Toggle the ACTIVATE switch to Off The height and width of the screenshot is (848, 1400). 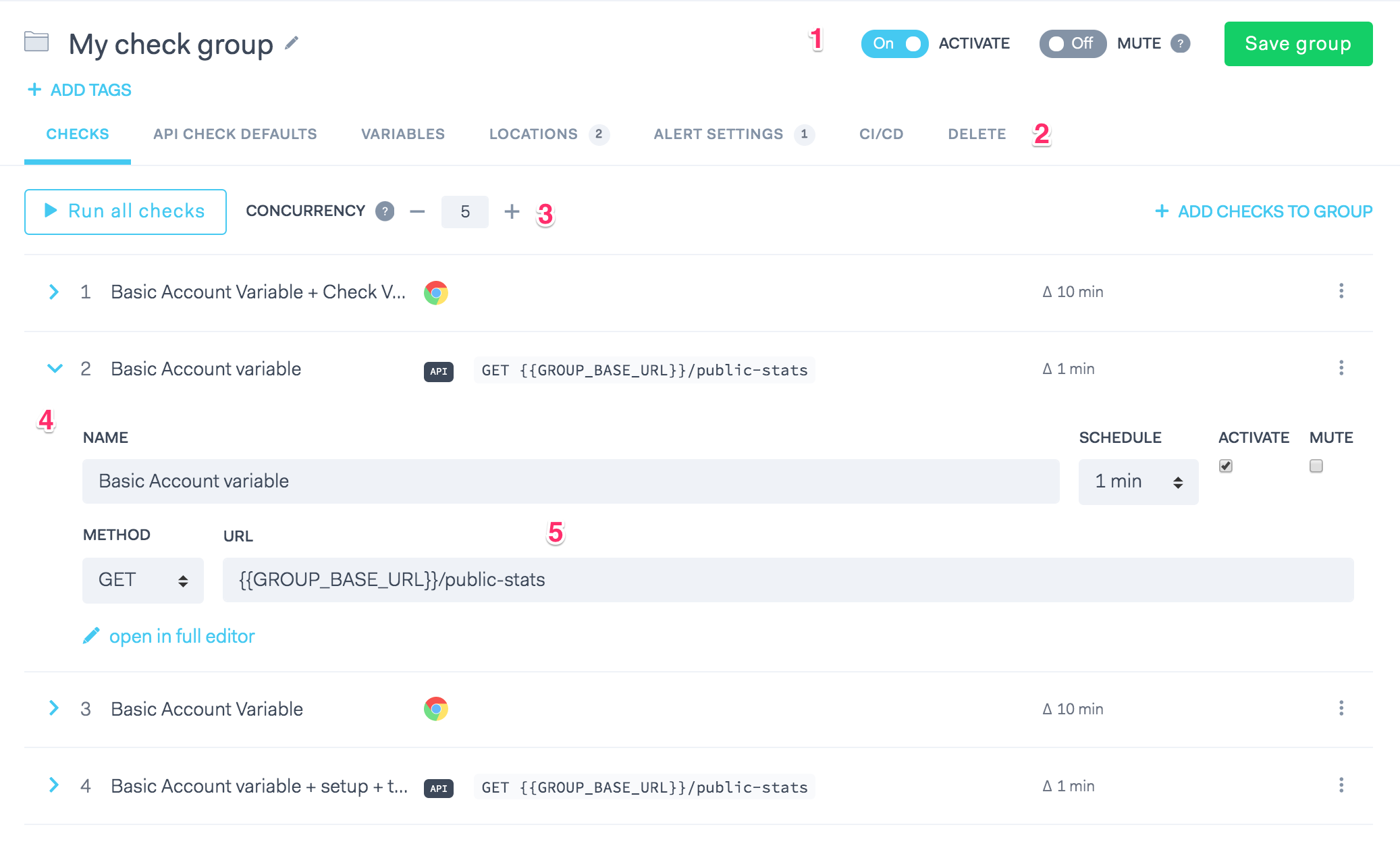click(x=893, y=42)
